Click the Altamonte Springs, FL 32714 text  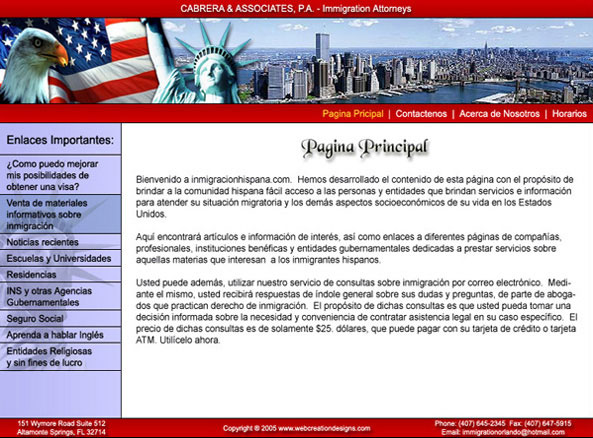(61, 432)
